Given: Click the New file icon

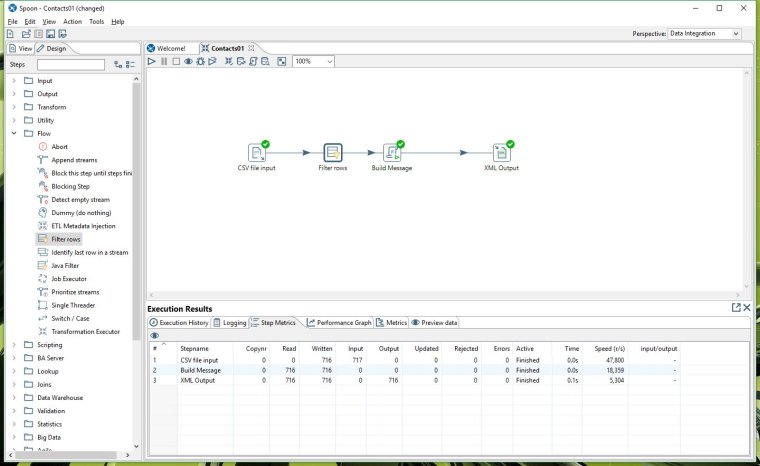Looking at the screenshot, I should (x=10, y=34).
